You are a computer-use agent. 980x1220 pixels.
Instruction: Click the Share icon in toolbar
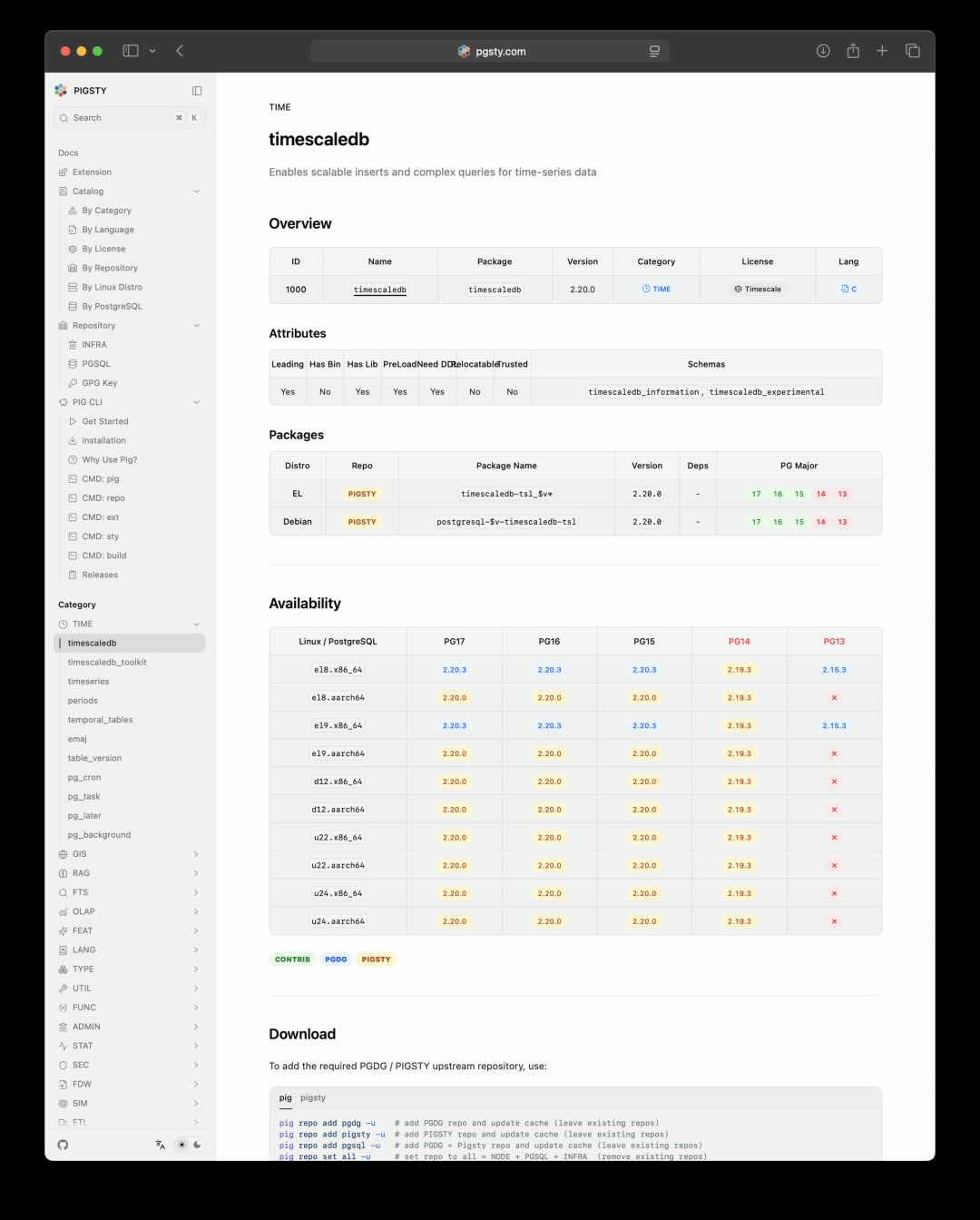[853, 51]
